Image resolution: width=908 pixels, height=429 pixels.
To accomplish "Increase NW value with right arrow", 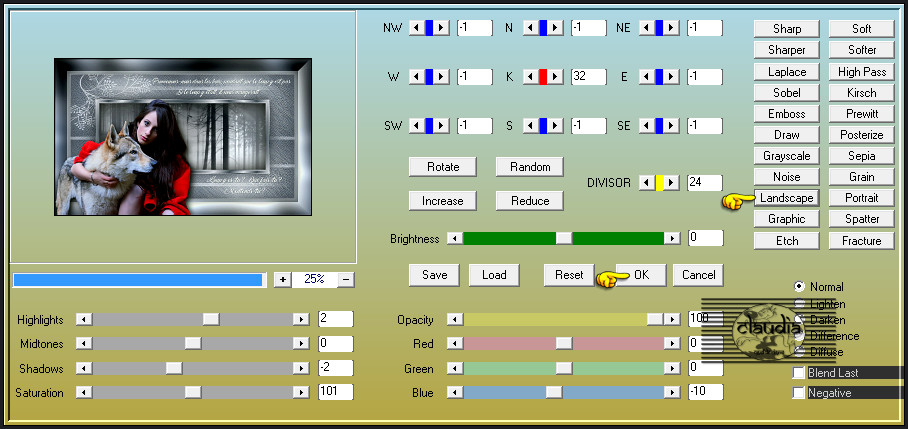I will tap(441, 28).
